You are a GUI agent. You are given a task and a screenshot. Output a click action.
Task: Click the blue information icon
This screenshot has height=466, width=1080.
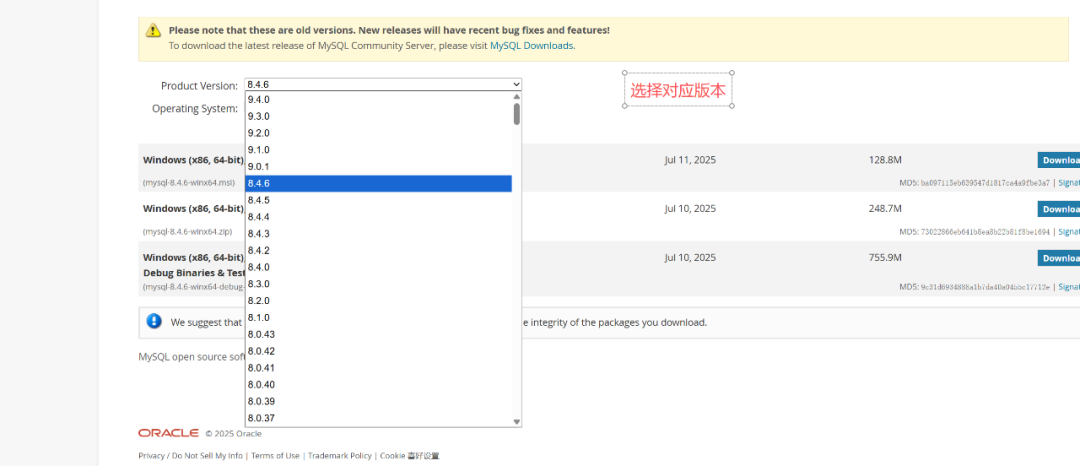click(x=154, y=321)
